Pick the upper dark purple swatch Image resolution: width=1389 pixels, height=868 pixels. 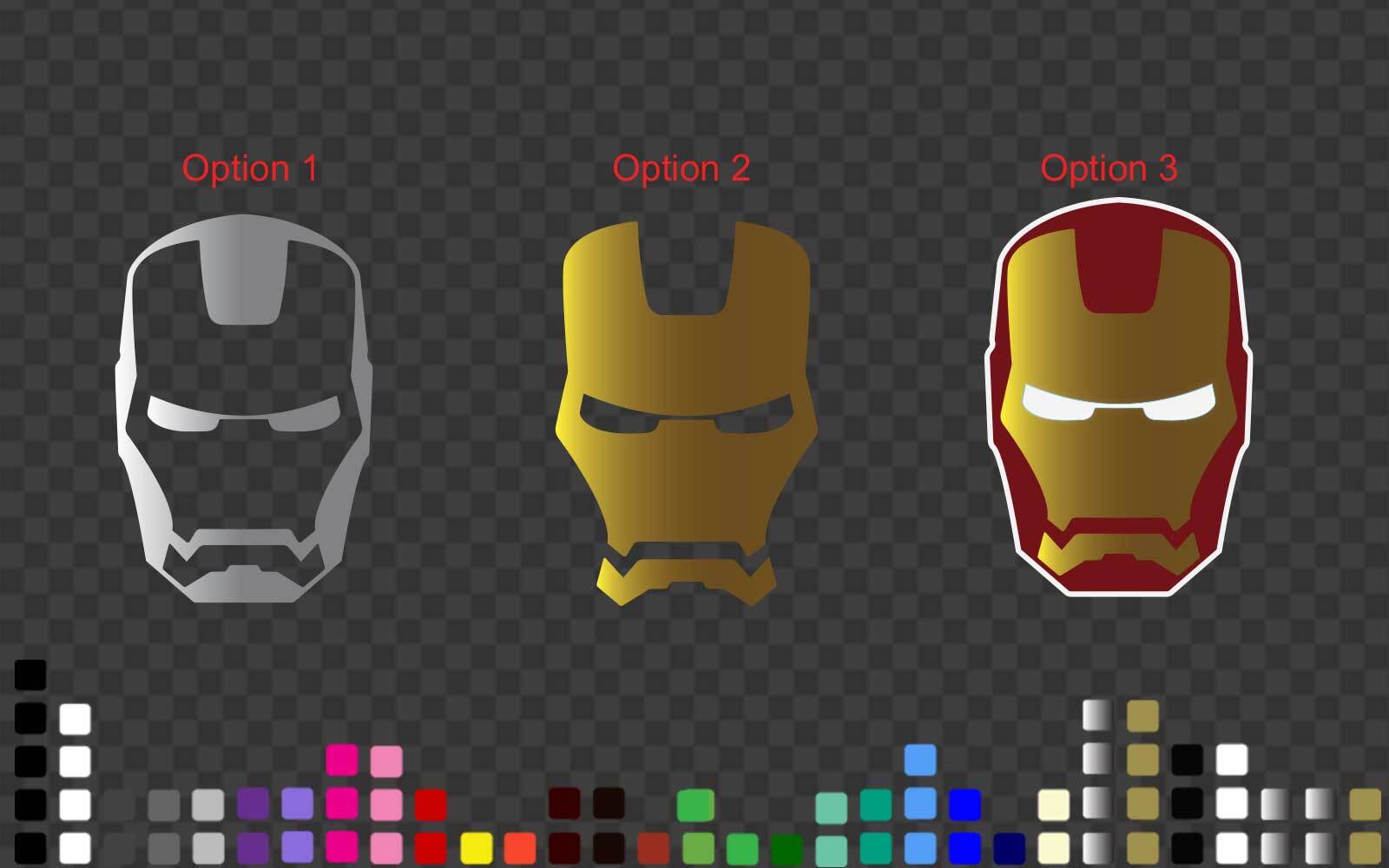253,805
